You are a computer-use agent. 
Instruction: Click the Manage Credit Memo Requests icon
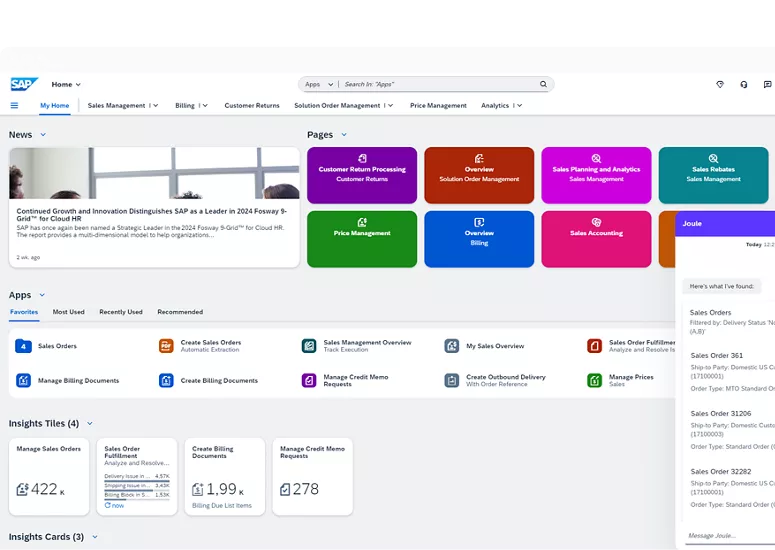pyautogui.click(x=309, y=381)
